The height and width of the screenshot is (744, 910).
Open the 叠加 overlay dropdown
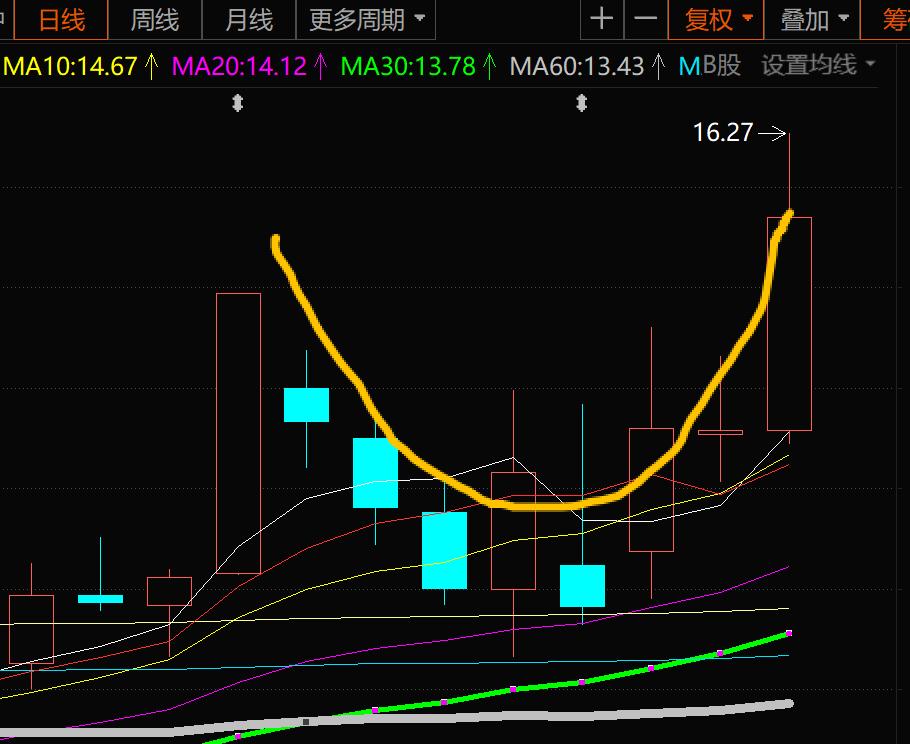click(x=812, y=20)
